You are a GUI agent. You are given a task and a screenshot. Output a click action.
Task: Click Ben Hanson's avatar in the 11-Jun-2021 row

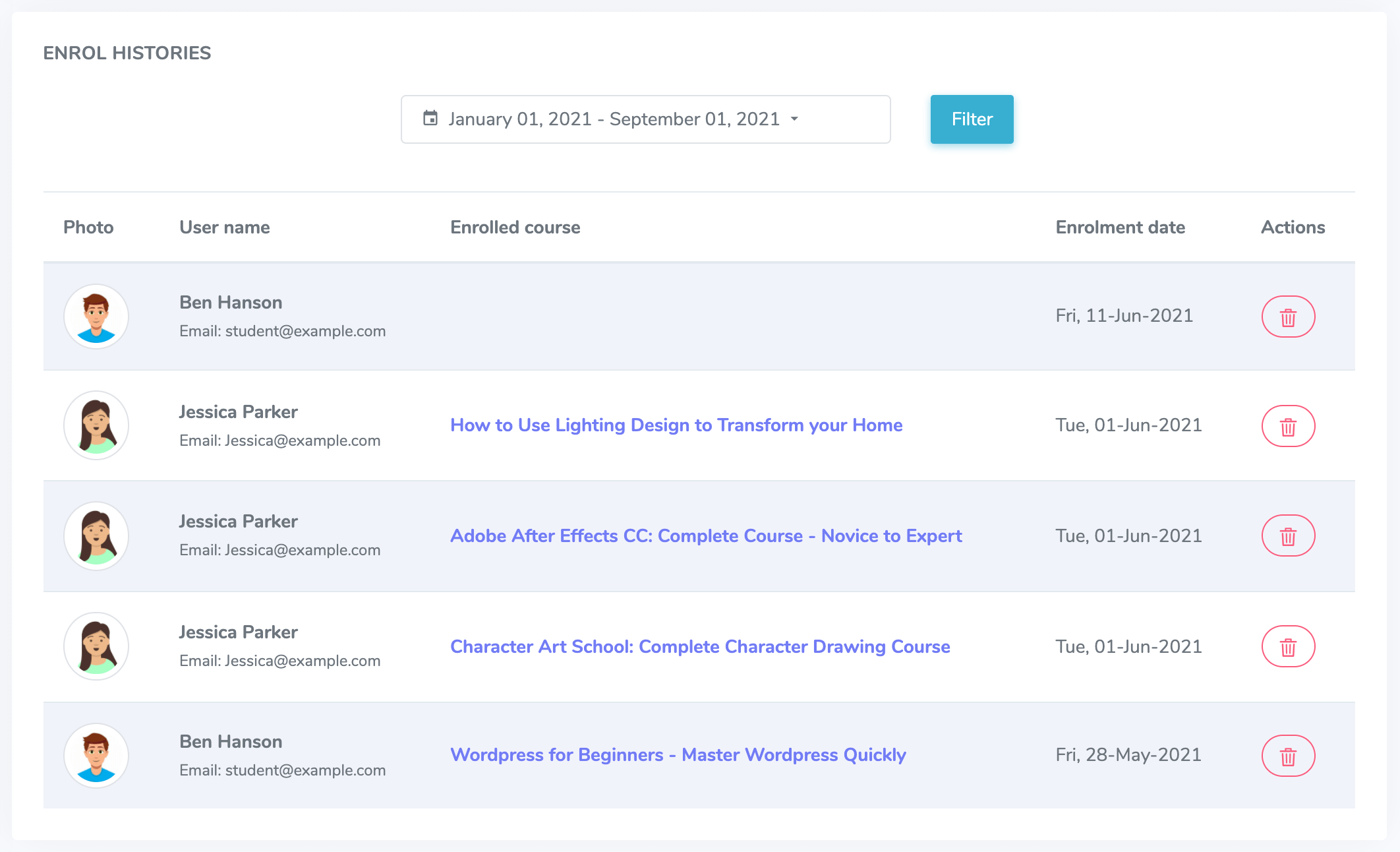96,317
